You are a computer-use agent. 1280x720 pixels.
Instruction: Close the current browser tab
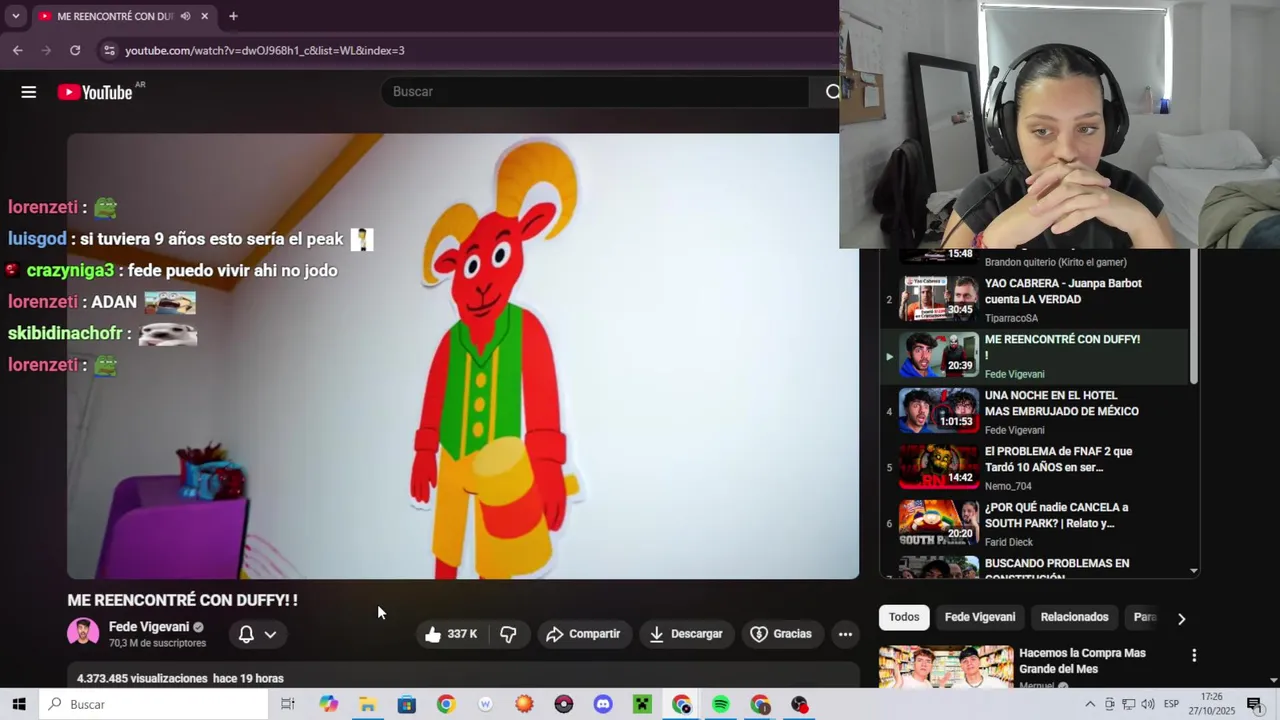click(205, 16)
